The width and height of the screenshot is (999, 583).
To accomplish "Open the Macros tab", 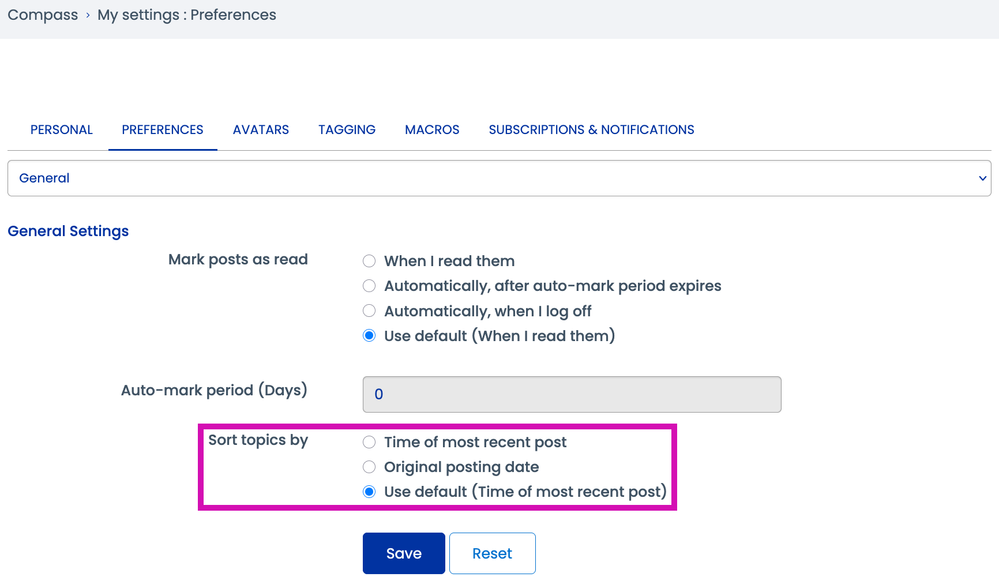I will click(432, 130).
